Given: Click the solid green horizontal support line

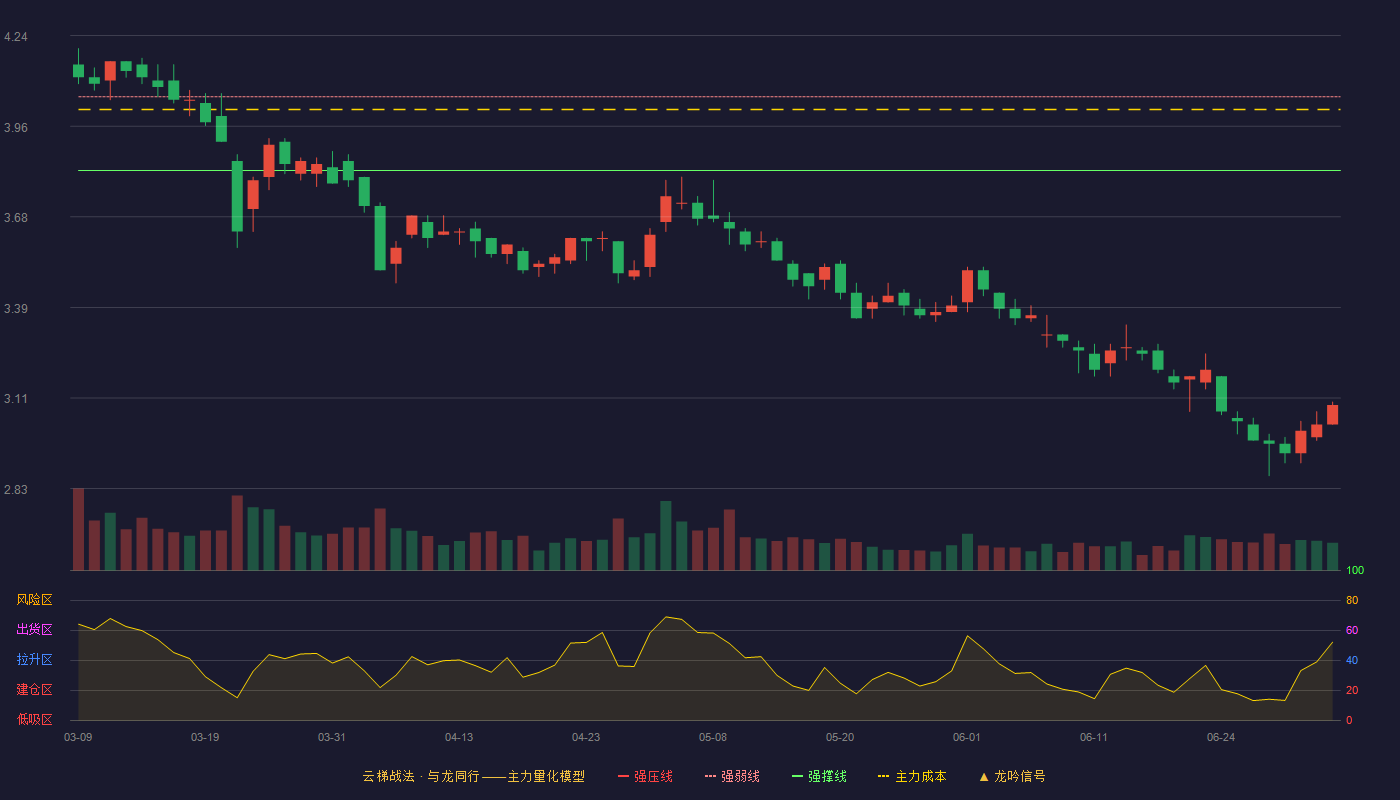Looking at the screenshot, I should click(709, 171).
